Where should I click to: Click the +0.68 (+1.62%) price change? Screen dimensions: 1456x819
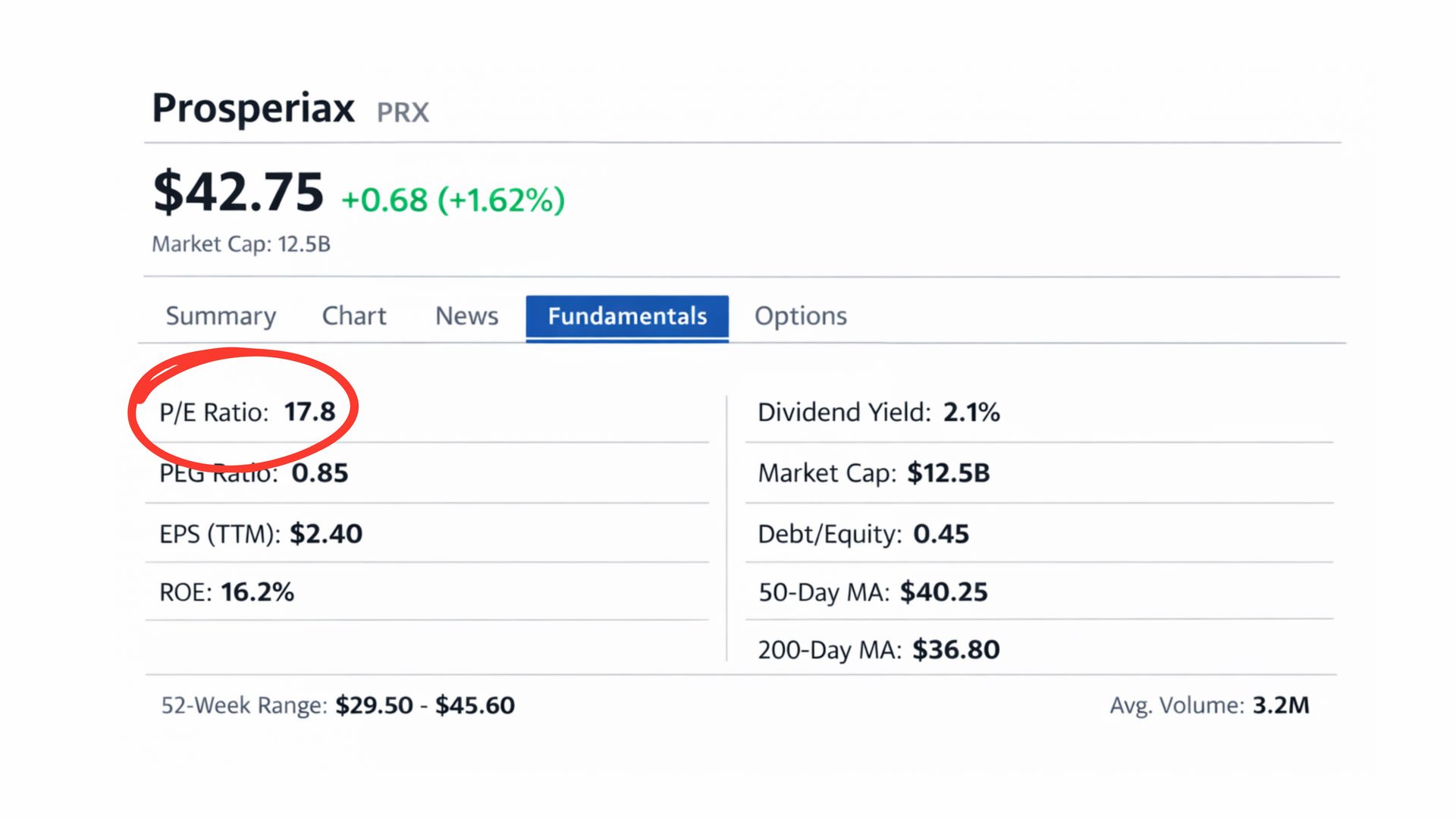453,200
